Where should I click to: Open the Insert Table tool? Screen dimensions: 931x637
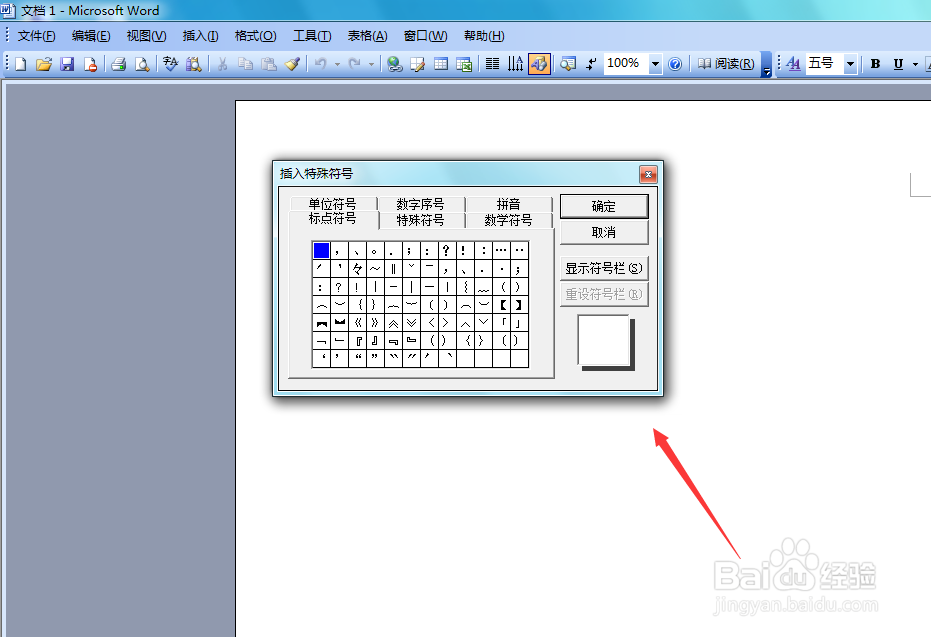pyautogui.click(x=441, y=63)
